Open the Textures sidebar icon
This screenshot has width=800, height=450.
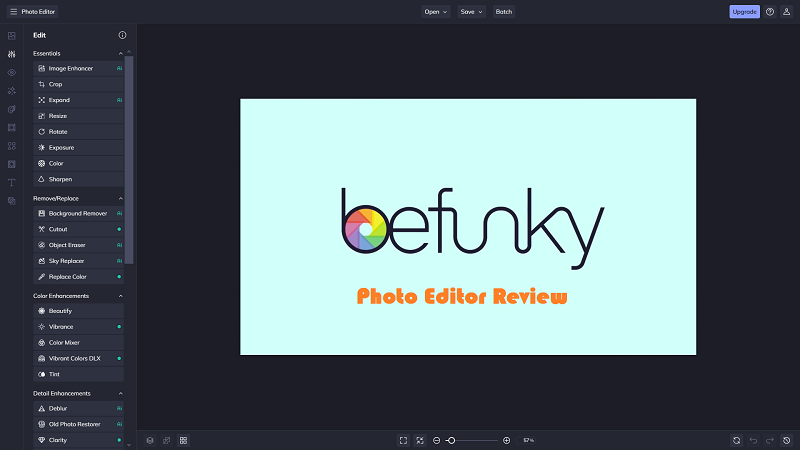coord(12,164)
